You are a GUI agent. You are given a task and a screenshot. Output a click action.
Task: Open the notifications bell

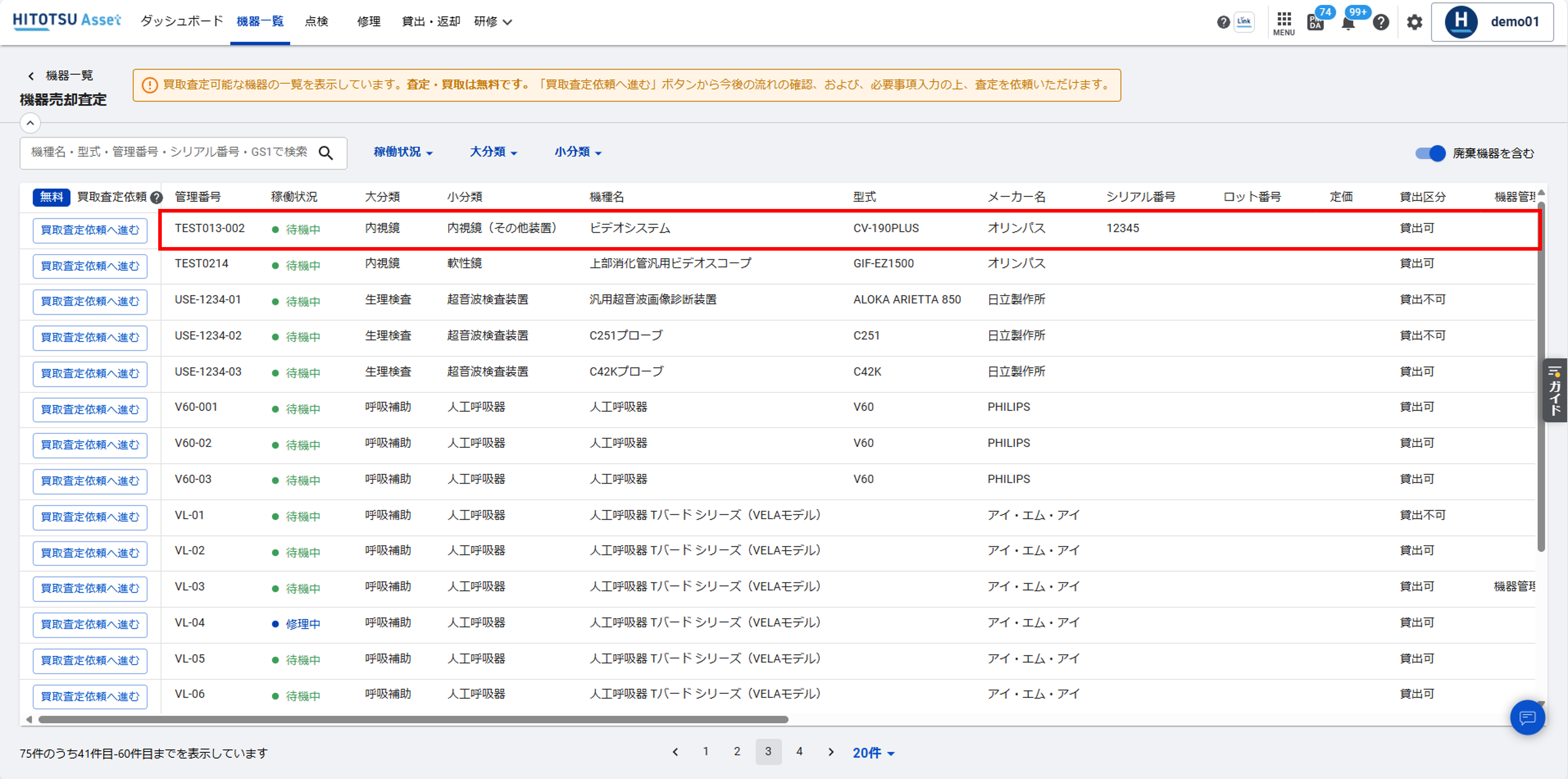point(1349,23)
